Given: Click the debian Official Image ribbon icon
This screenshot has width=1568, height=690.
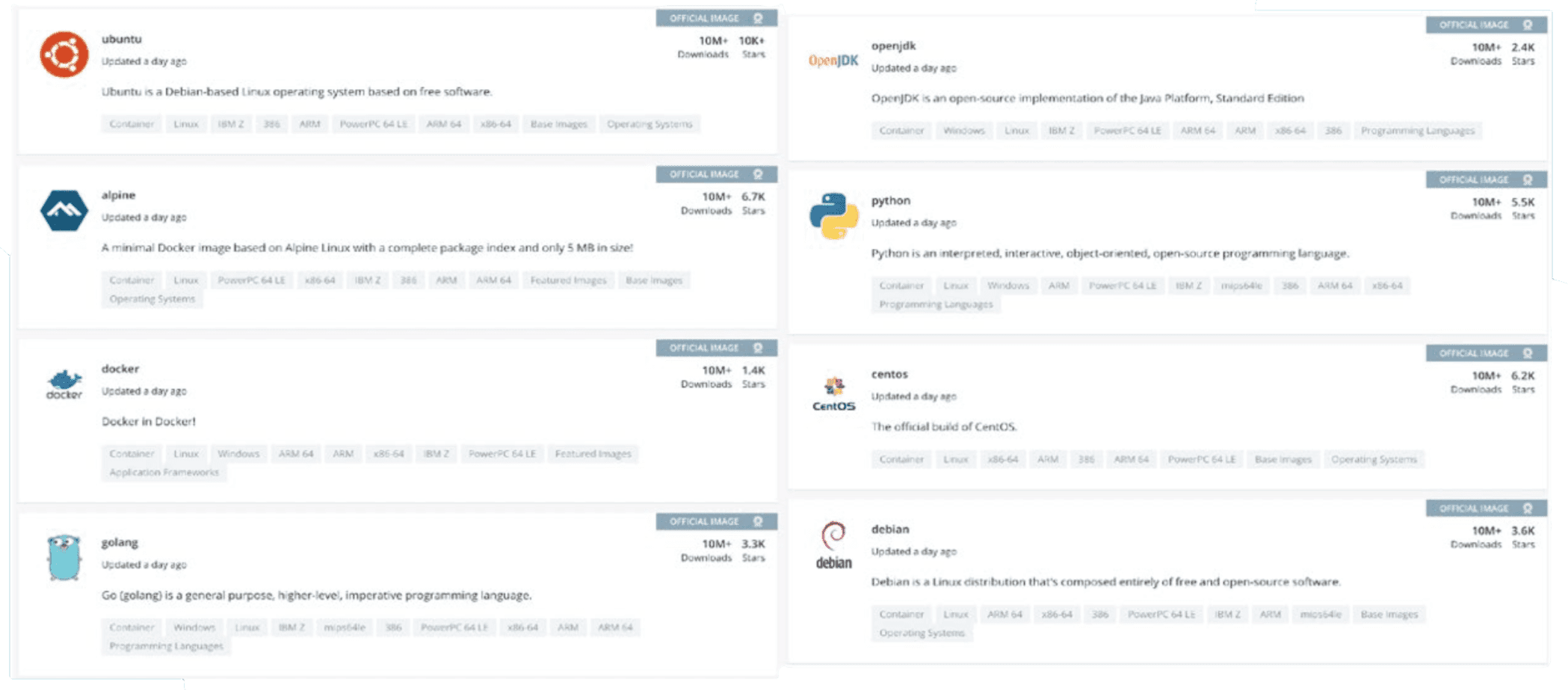Looking at the screenshot, I should [1528, 508].
